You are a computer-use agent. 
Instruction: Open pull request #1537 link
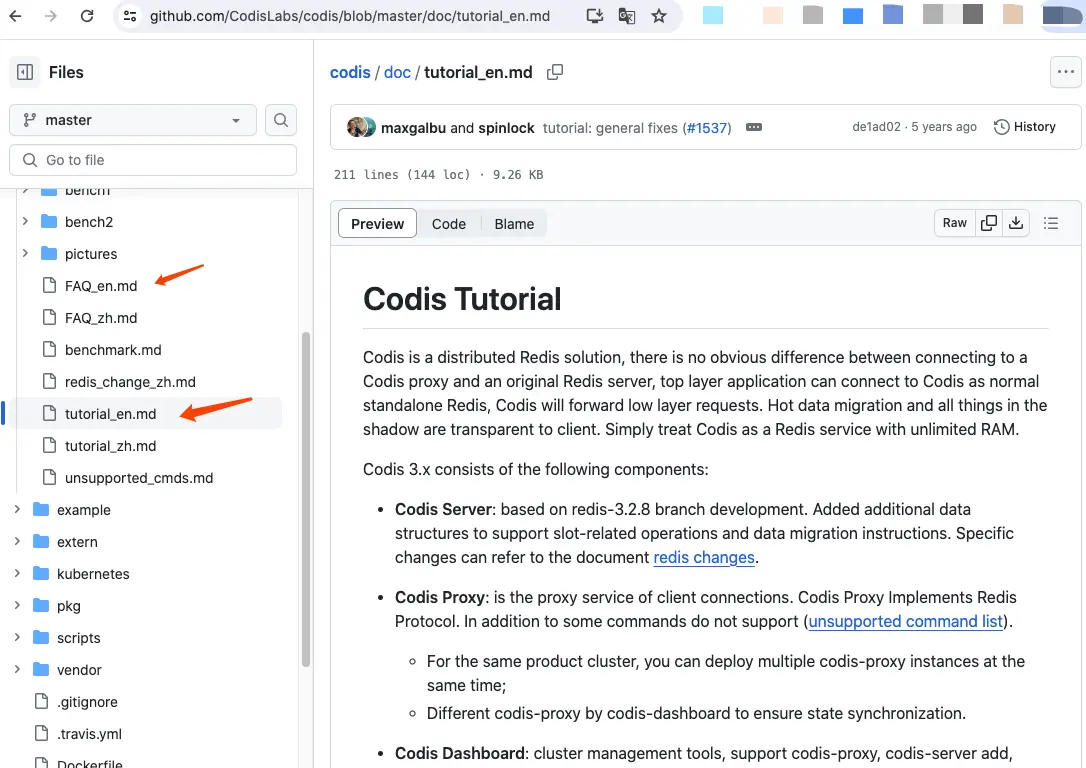click(x=707, y=127)
